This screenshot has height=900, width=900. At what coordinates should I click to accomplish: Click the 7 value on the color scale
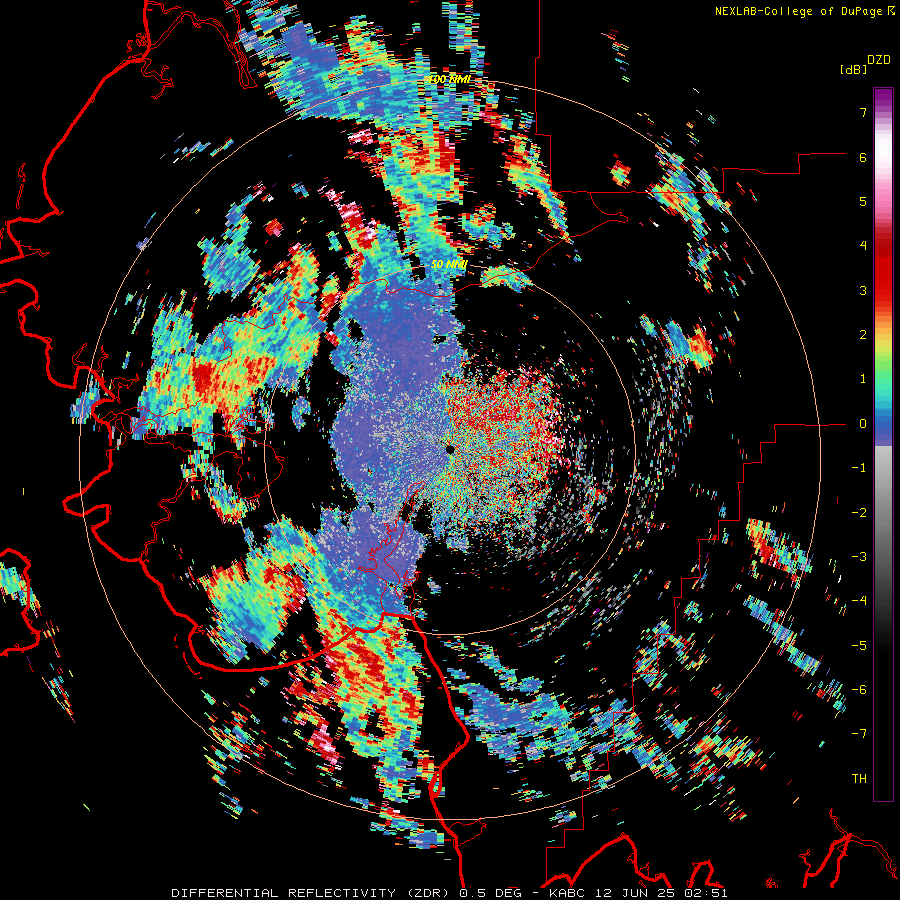point(863,112)
